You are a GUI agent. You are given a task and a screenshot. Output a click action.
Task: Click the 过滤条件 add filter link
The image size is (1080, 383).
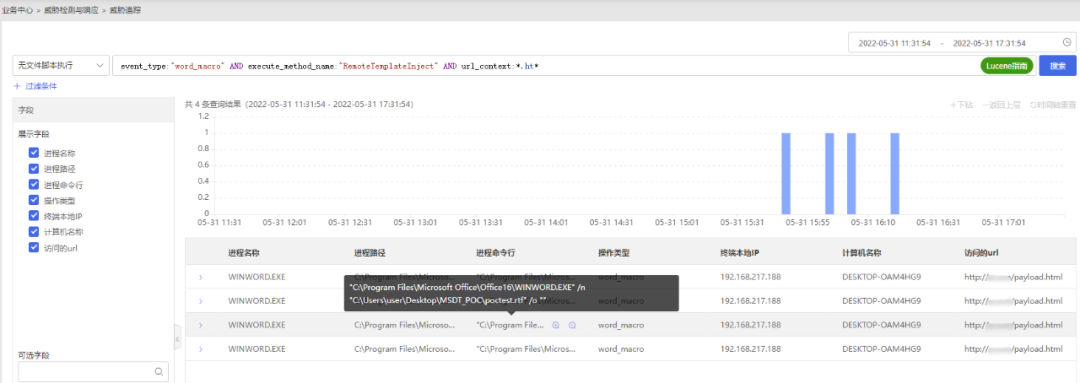[x=35, y=86]
